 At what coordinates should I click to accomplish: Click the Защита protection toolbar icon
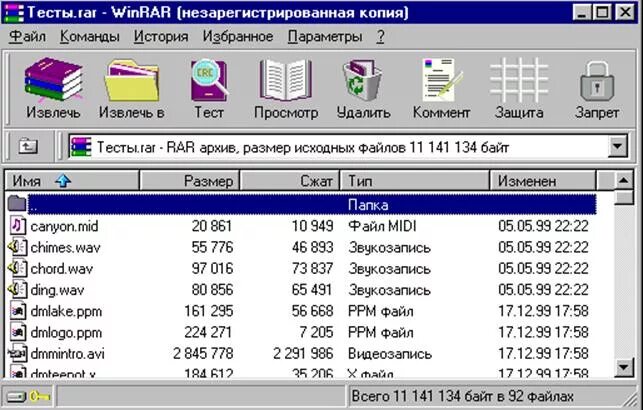coord(519,80)
